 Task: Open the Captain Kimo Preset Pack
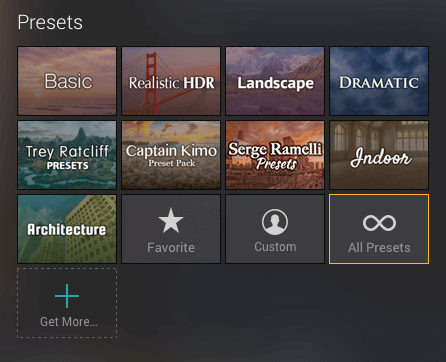click(x=171, y=155)
